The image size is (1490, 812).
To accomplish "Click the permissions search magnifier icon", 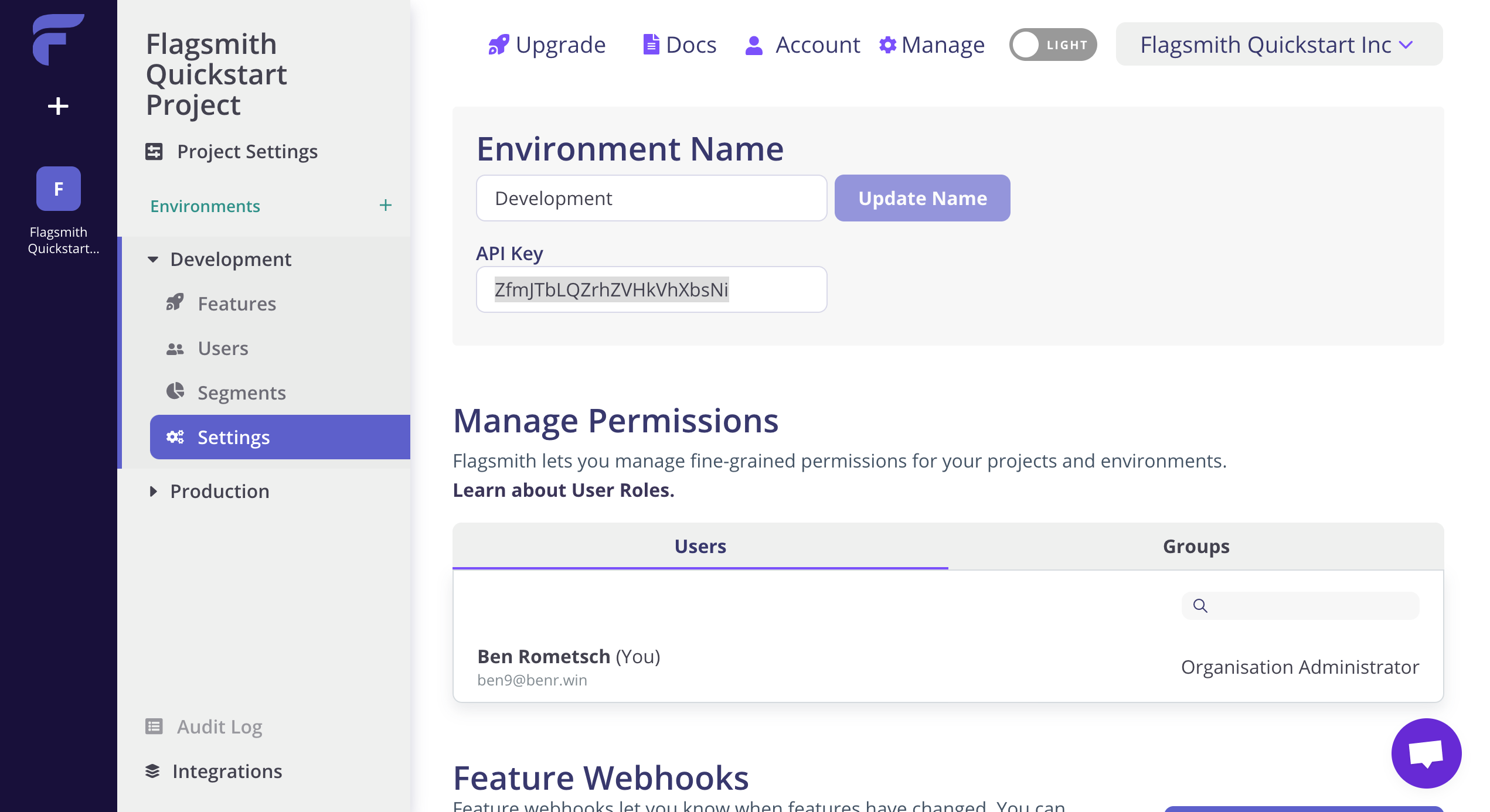I will (x=1200, y=606).
